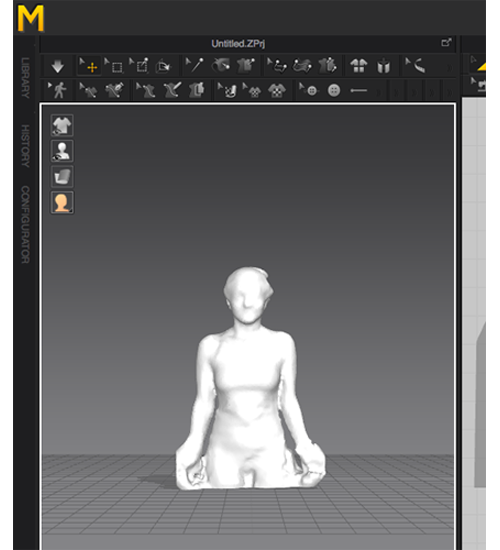Toggle avatar skin head icon in viewport
This screenshot has width=500, height=550.
click(62, 202)
